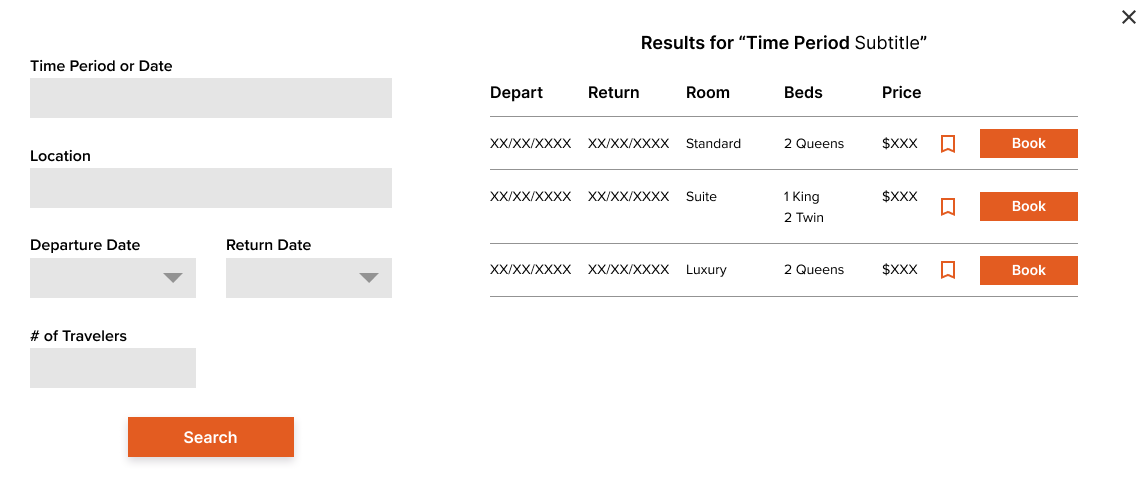Select the Depart column header
Viewport: 1146px width, 486px height.
tap(516, 93)
